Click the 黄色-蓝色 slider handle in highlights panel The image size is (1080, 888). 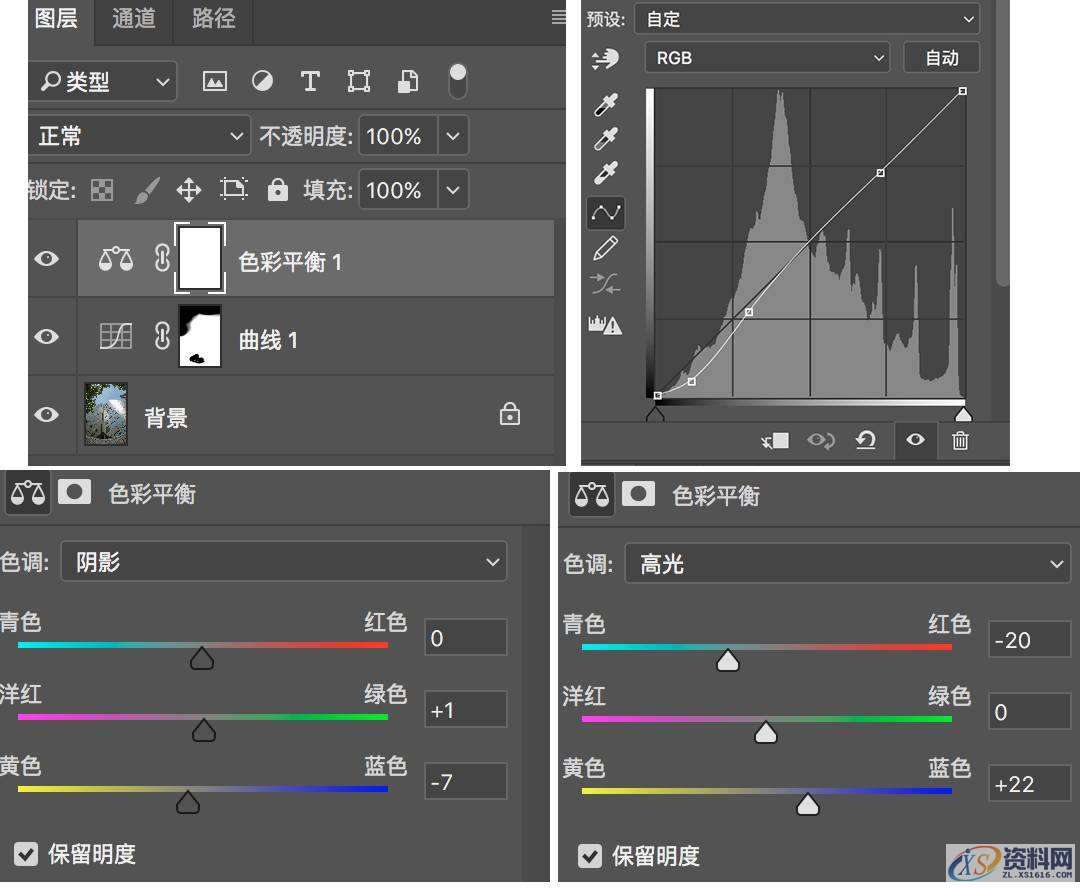[808, 804]
